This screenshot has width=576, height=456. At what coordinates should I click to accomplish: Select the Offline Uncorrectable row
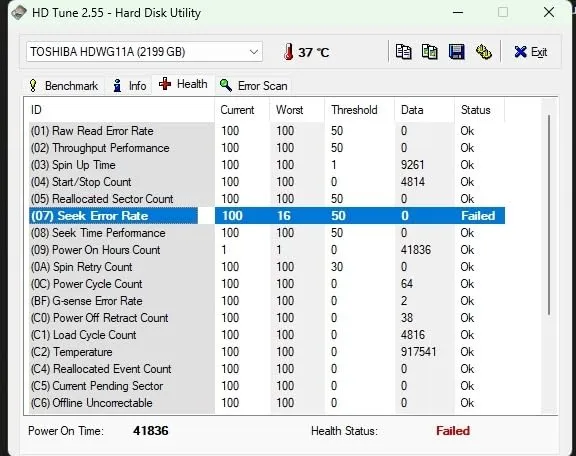click(x=267, y=403)
